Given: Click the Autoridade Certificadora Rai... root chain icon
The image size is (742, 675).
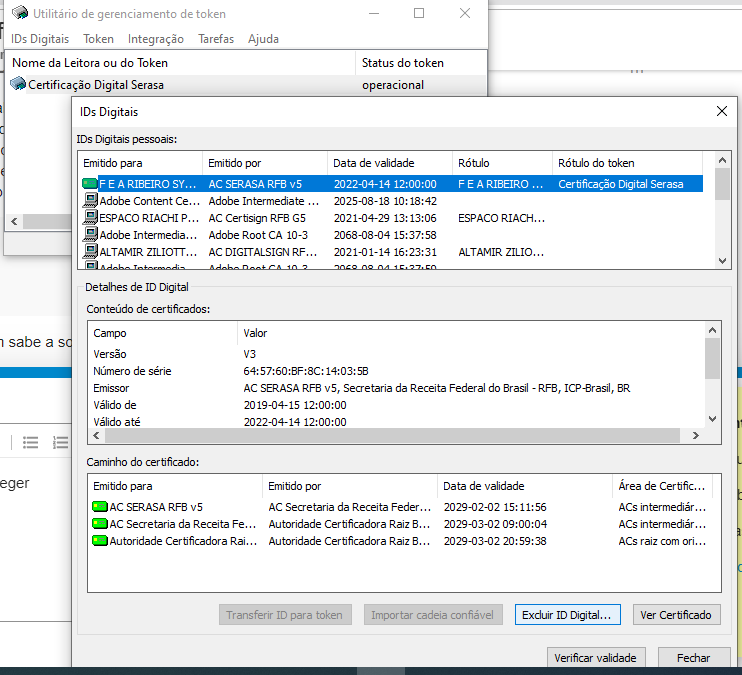Looking at the screenshot, I should [99, 541].
